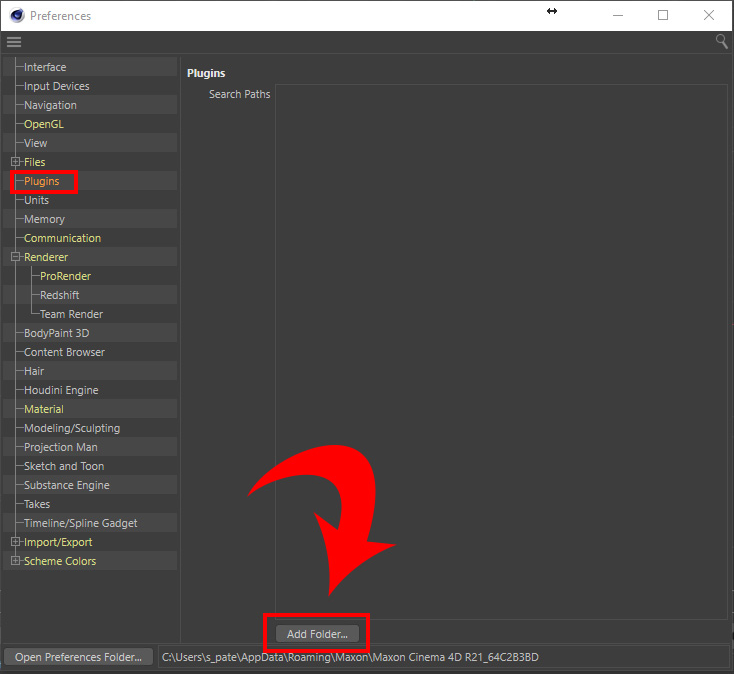Click the Cinema 4D logo icon

(x=16, y=16)
